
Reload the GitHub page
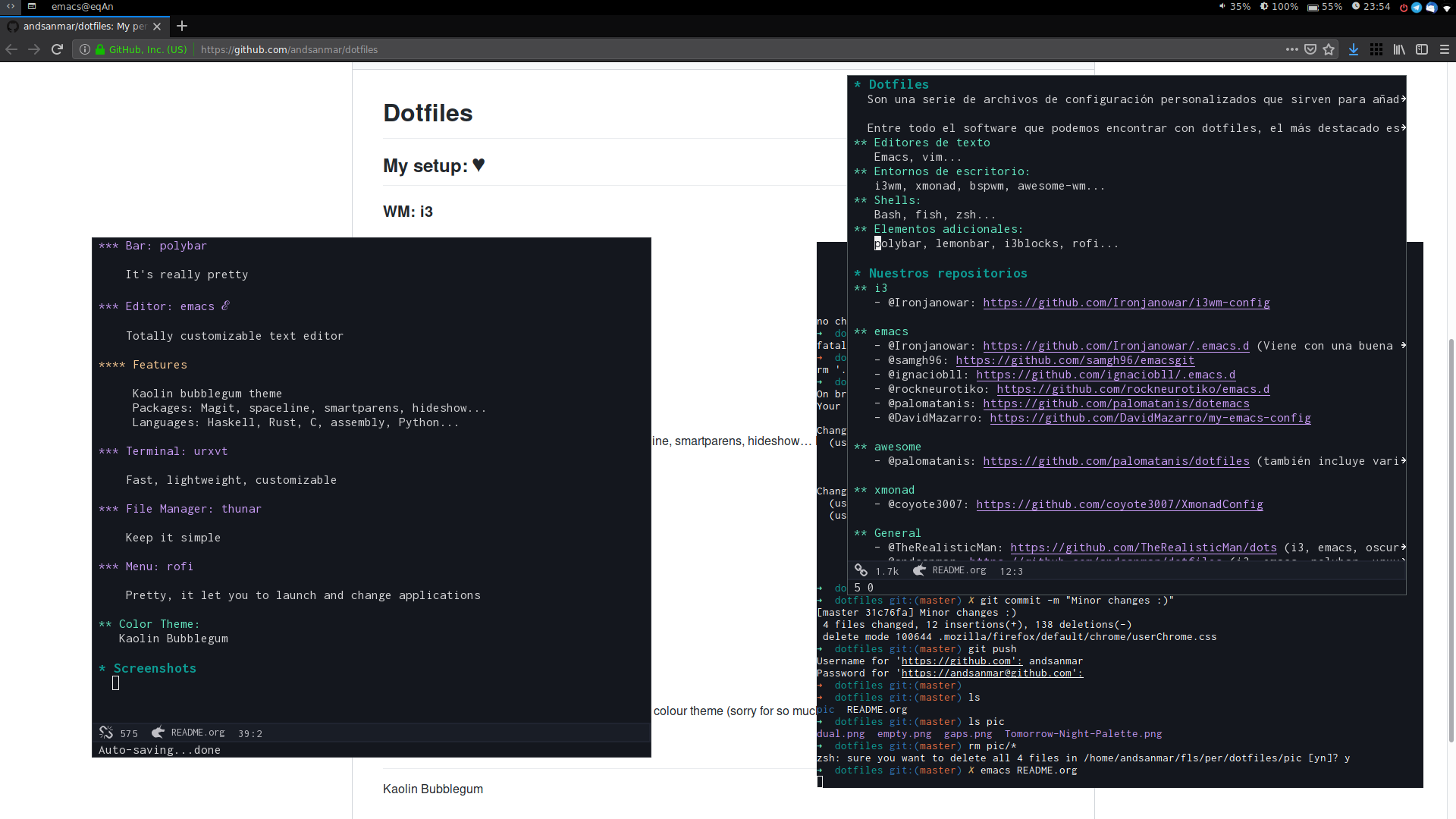click(57, 49)
